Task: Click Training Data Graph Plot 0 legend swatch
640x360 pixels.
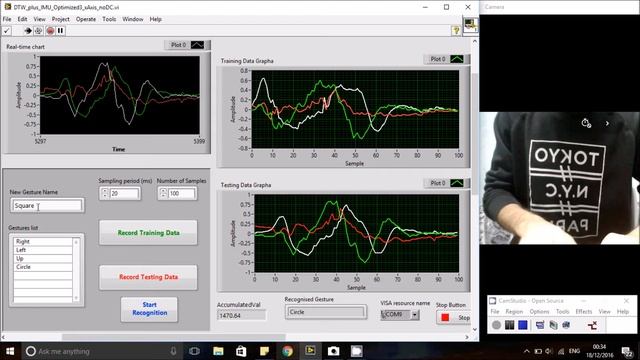Action: click(457, 59)
